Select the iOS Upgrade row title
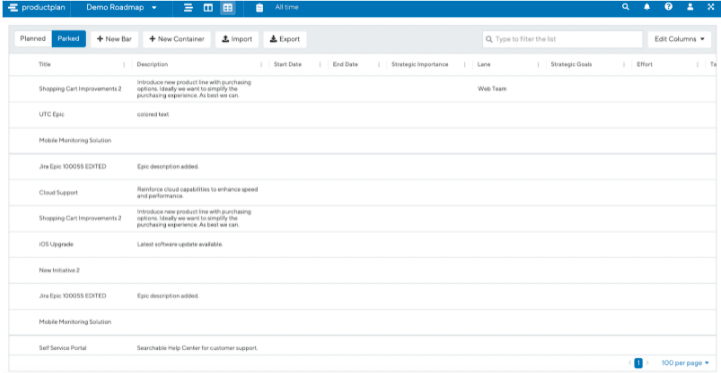 (56, 245)
